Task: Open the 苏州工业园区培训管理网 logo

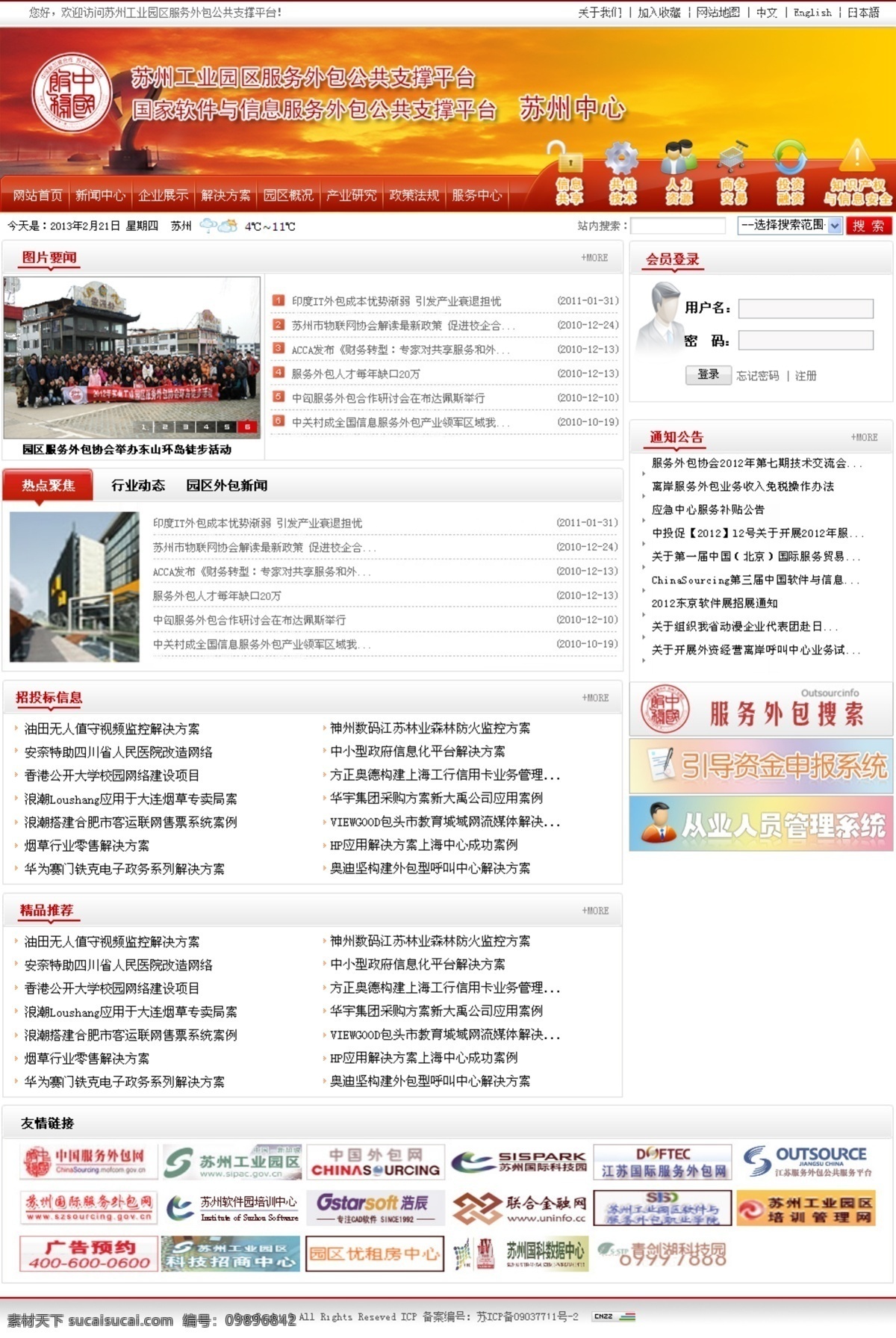Action: 806,1208
